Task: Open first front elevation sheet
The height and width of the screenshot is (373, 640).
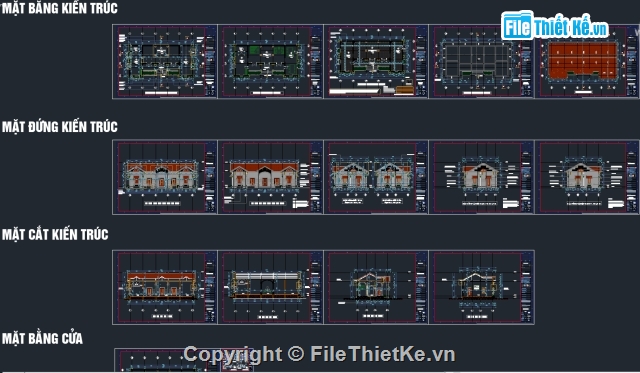Action: [x=165, y=177]
